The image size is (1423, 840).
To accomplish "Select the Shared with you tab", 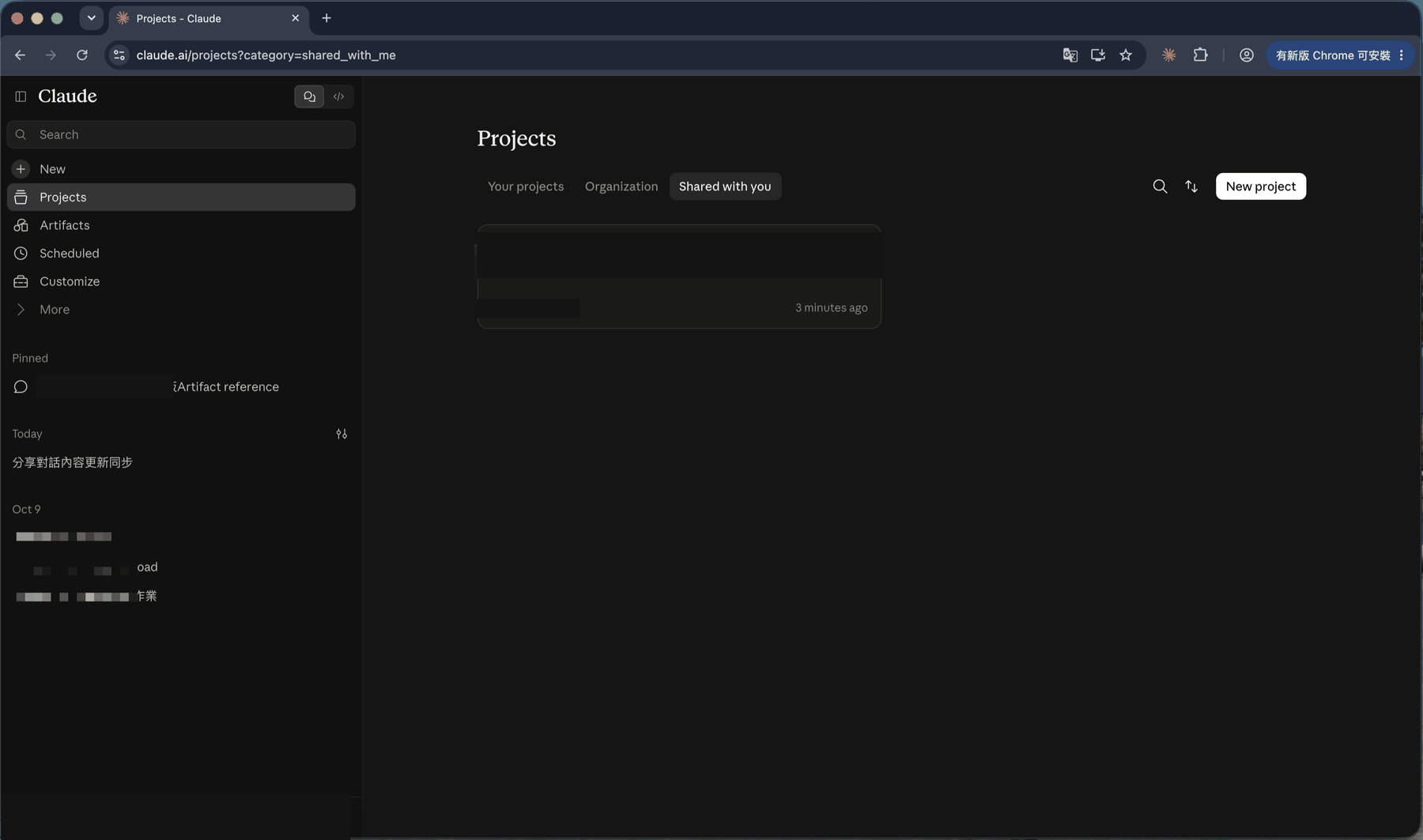I will [x=725, y=186].
